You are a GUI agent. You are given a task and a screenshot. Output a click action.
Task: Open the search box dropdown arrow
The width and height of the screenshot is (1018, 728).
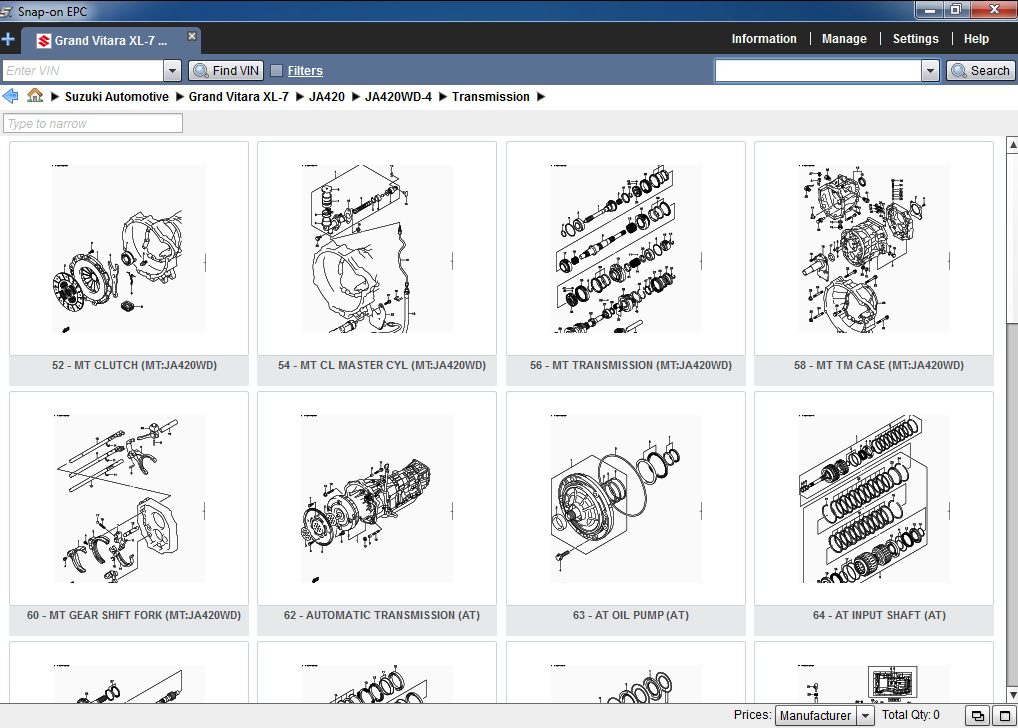click(x=930, y=71)
